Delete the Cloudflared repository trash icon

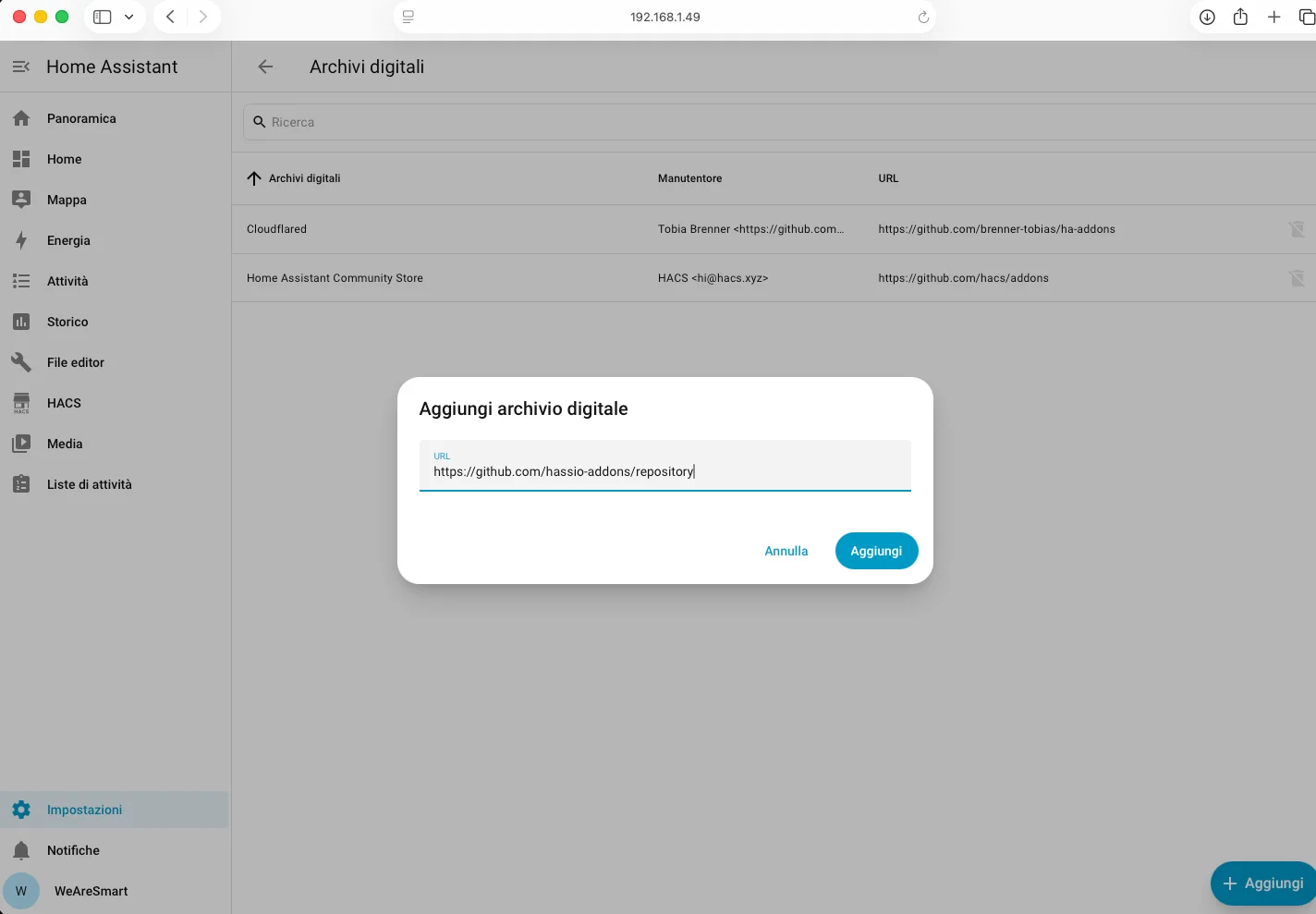point(1297,229)
